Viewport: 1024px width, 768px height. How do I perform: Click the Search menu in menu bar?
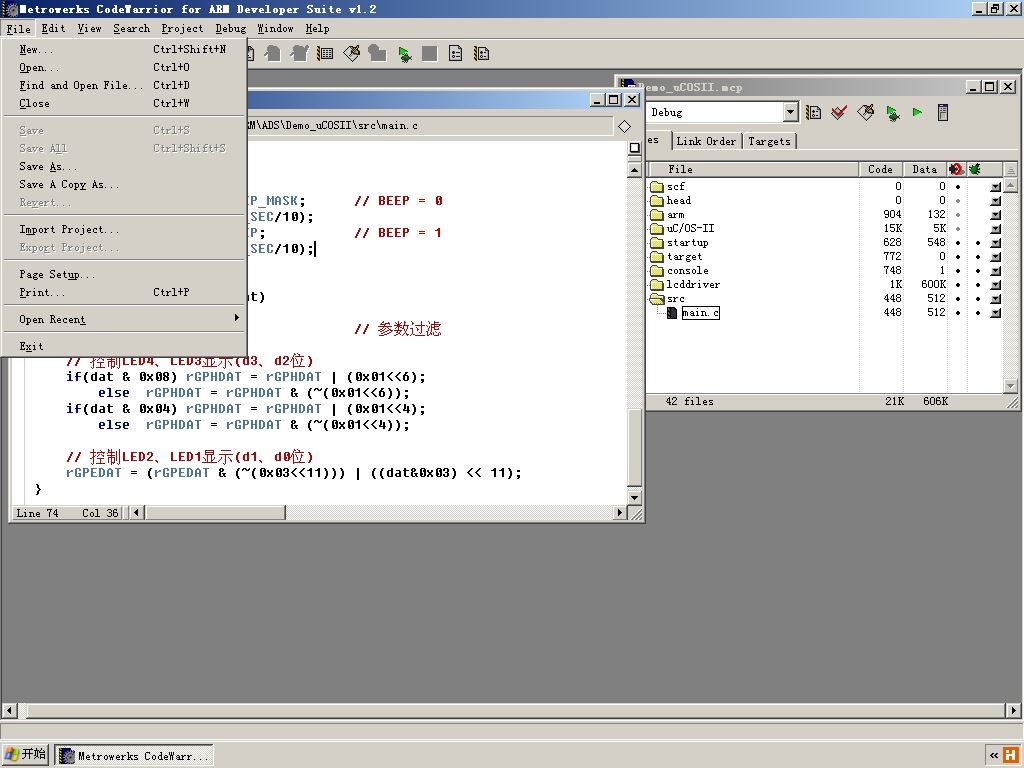point(131,29)
